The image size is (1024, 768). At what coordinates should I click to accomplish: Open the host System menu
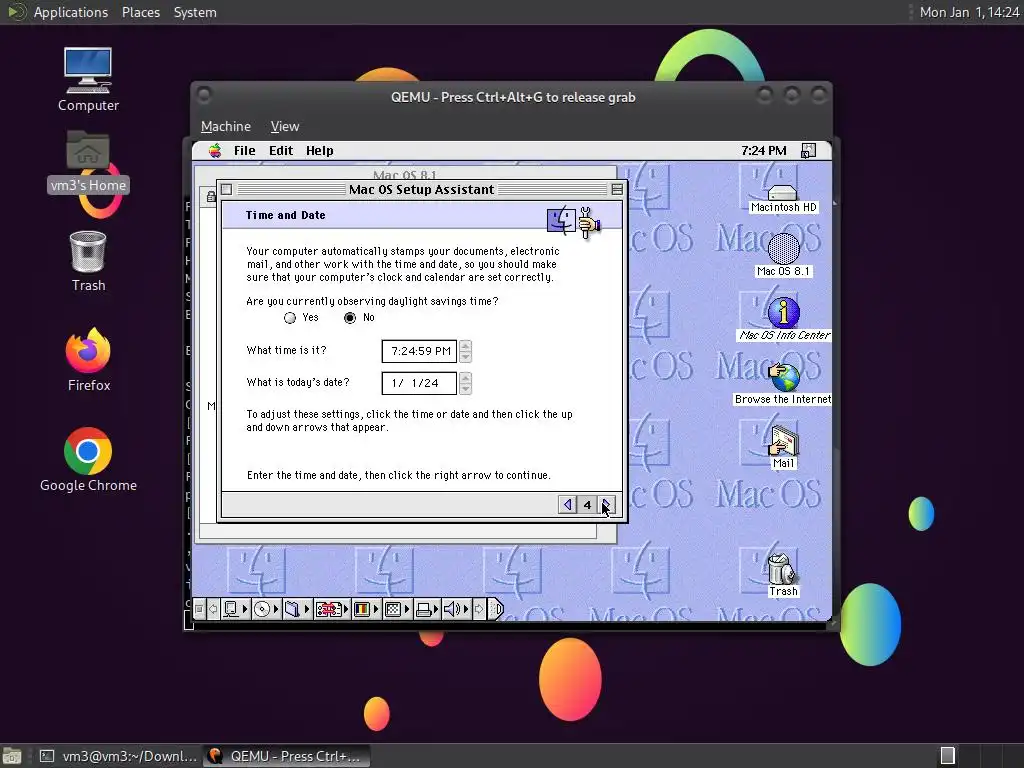pyautogui.click(x=195, y=12)
